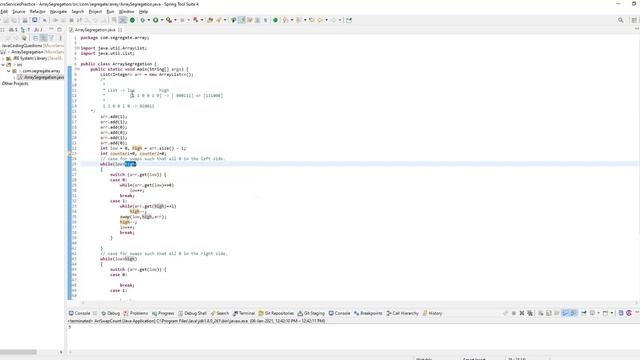
Task: Close the ArraySegregation.java editor tab
Action: tap(120, 30)
